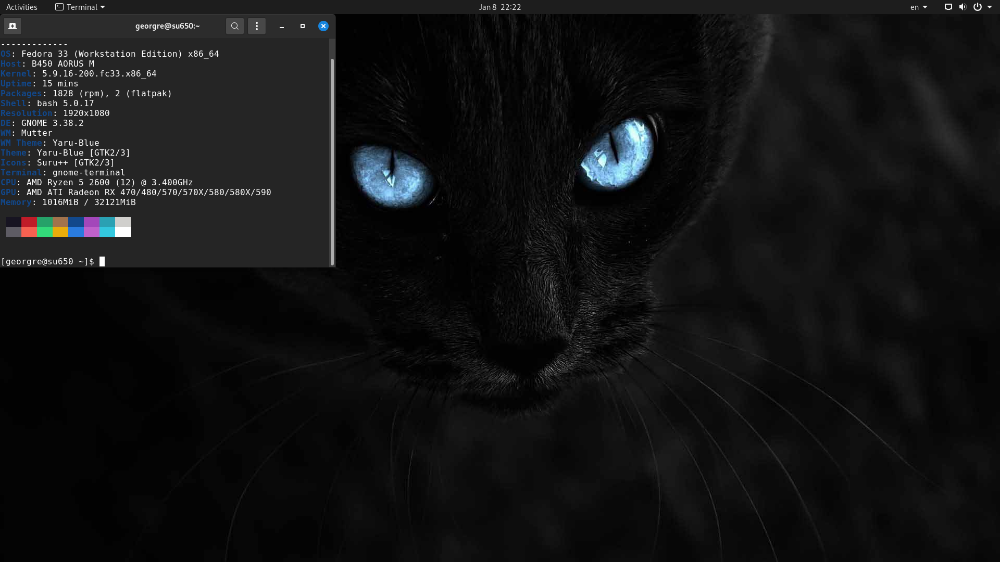This screenshot has height=562, width=1000.
Task: Click the DE value 'GNOME 3.38.2'
Action: [52, 123]
